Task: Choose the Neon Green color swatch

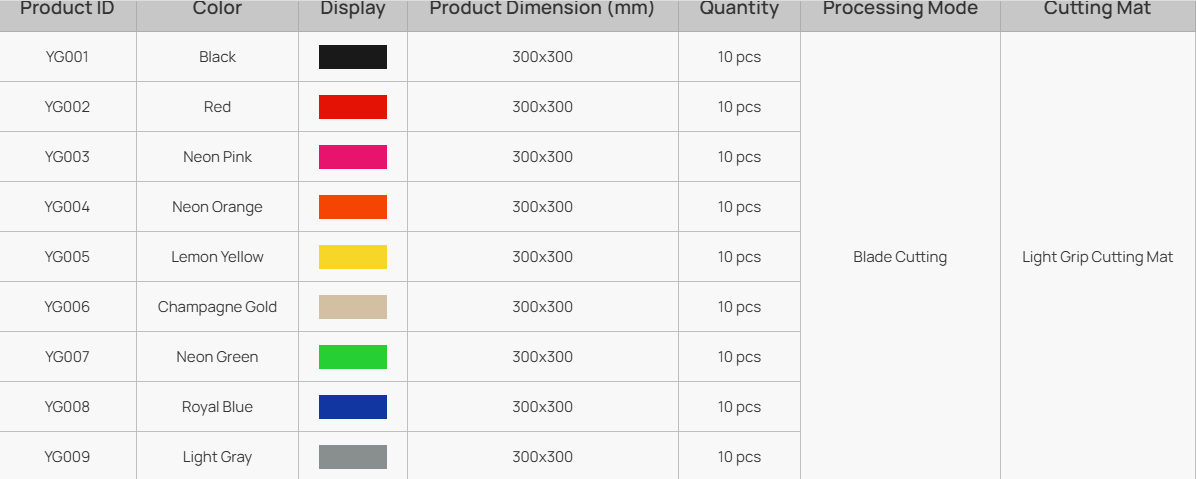Action: [352, 357]
